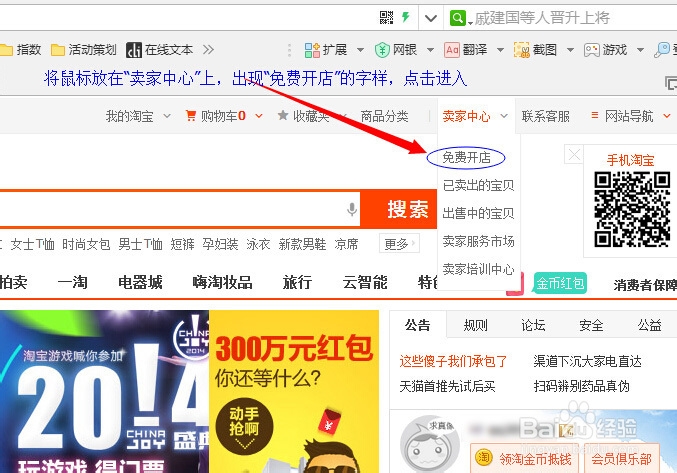
Task: Switch to the 公益 tab
Action: [649, 325]
